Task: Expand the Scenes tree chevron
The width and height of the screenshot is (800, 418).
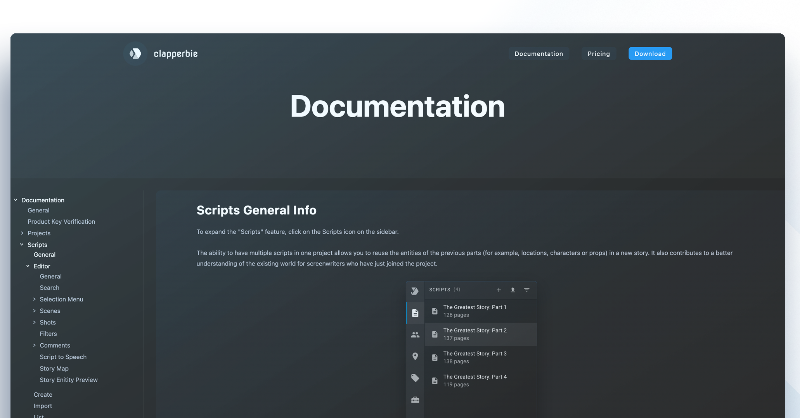Action: 34,311
